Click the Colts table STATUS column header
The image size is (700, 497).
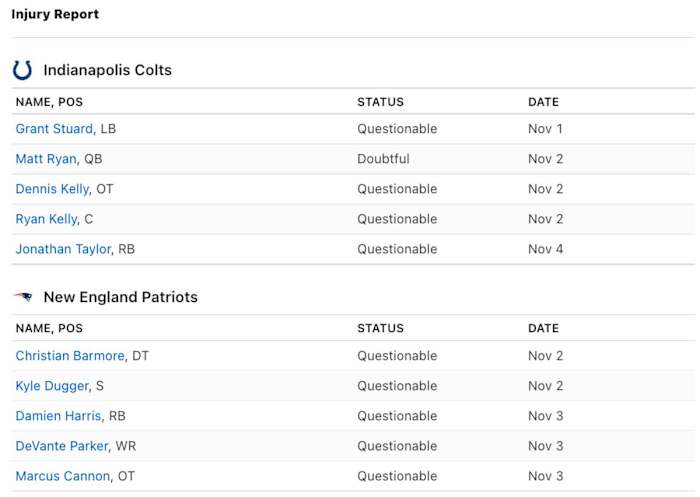click(x=380, y=102)
